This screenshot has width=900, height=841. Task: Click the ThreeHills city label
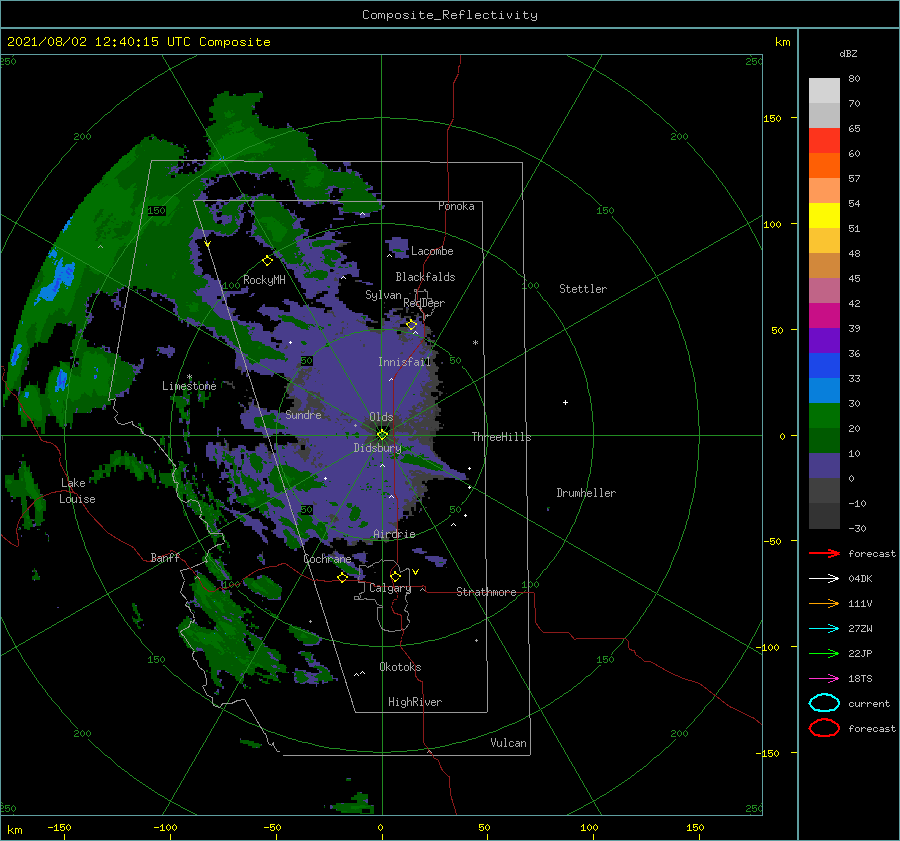(x=502, y=437)
